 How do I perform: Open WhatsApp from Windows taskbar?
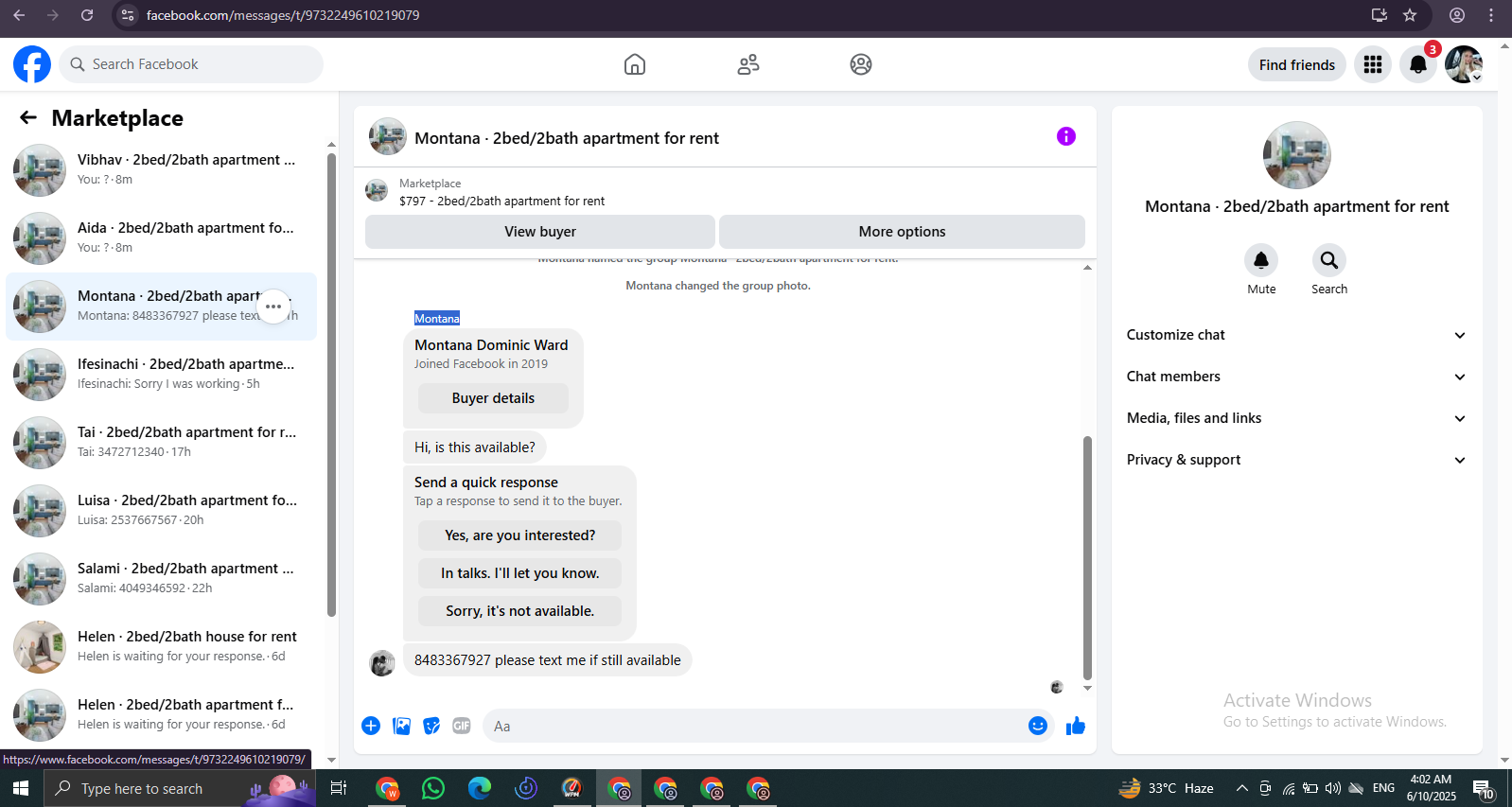coord(433,788)
